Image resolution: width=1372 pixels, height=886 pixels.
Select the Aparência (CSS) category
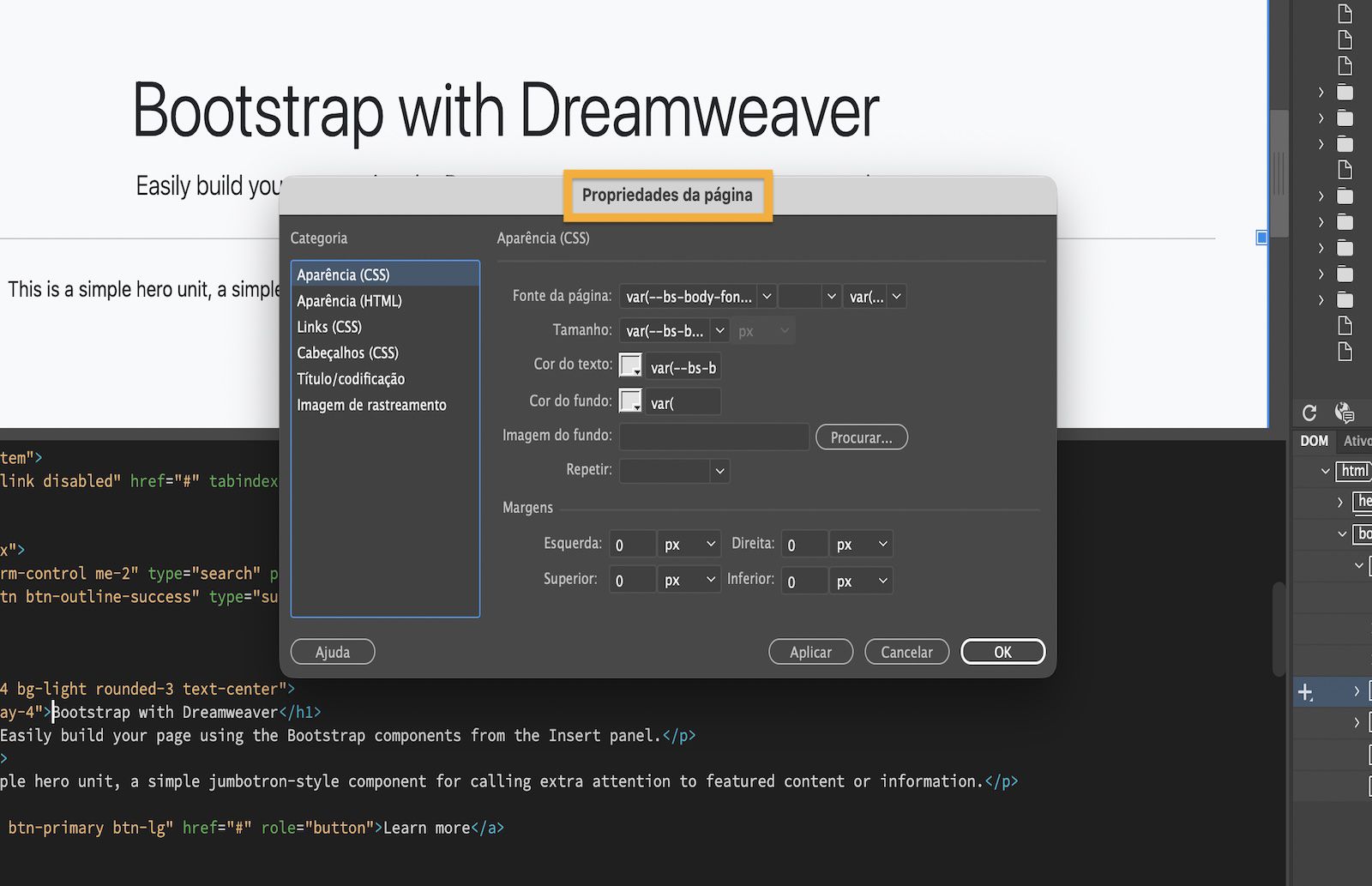tap(385, 274)
